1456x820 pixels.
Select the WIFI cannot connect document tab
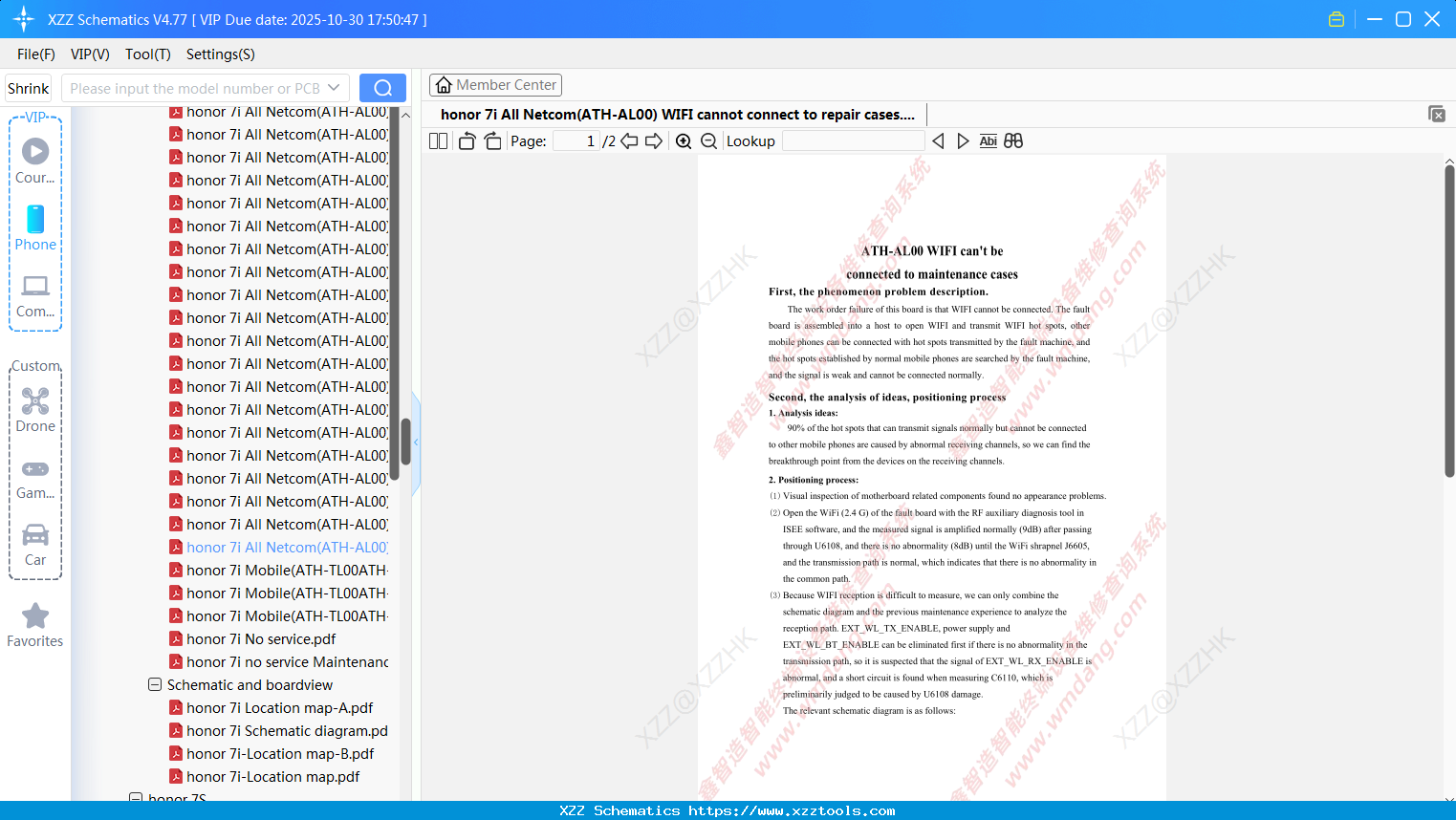pyautogui.click(x=678, y=115)
